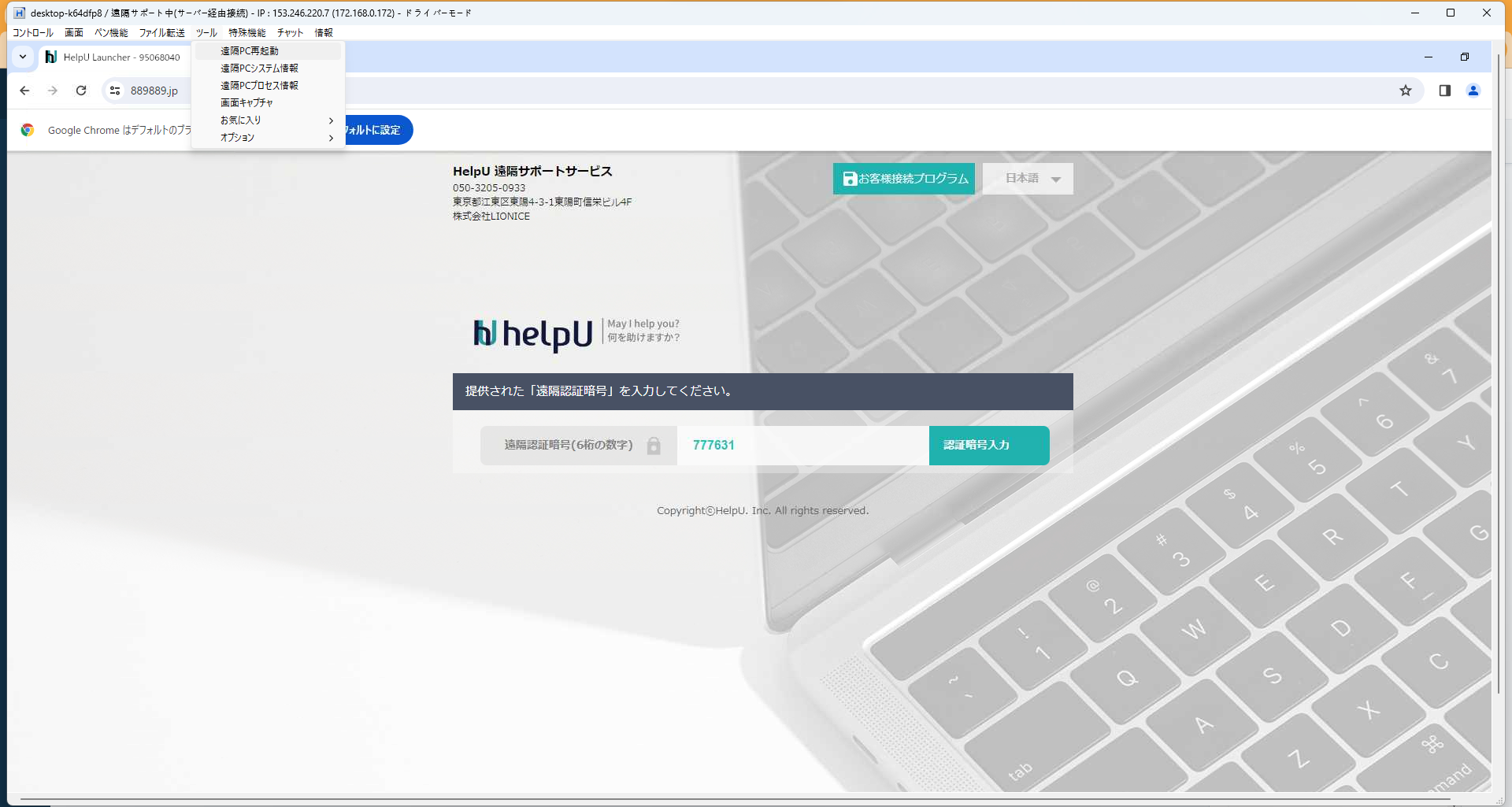The image size is (1512, 807).
Task: Open the ファイル転送 menu
Action: click(161, 32)
